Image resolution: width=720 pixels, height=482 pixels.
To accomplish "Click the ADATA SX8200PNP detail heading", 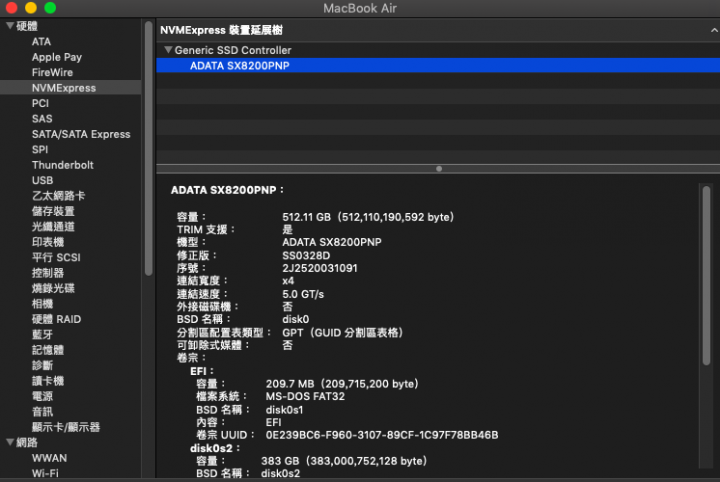I will click(227, 190).
